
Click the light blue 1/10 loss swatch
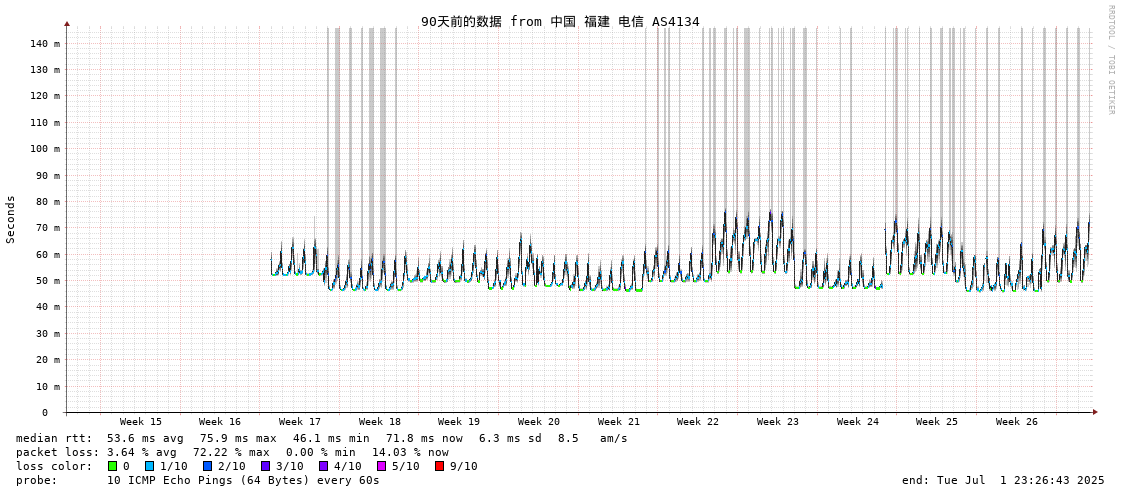(149, 466)
